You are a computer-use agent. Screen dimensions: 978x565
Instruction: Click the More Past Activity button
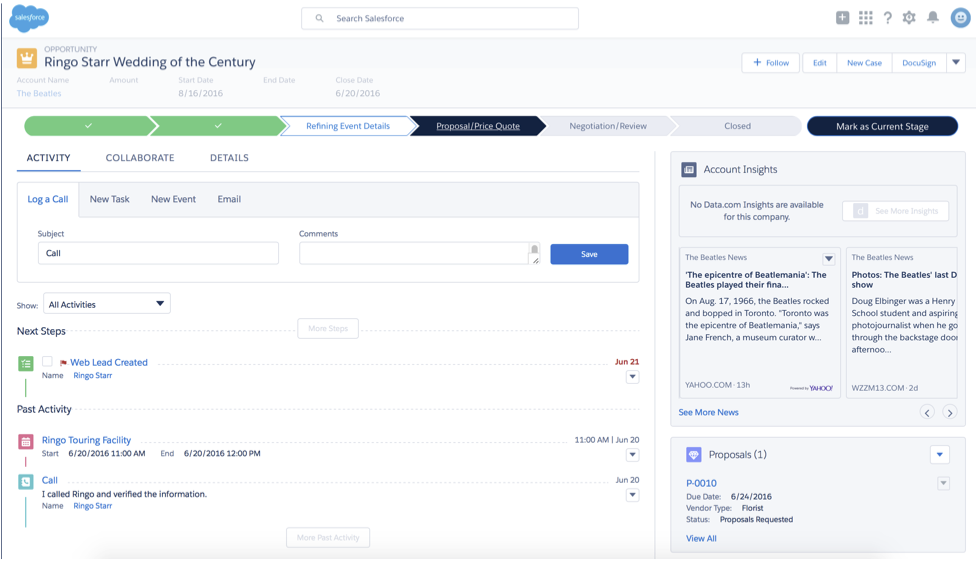[x=328, y=538]
